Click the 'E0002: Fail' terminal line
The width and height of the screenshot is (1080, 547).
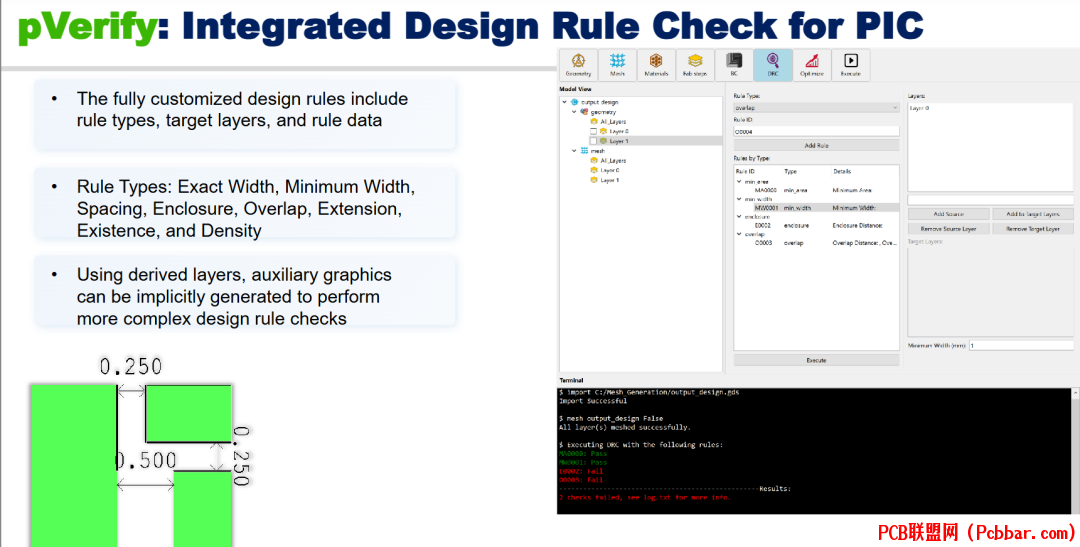[581, 471]
